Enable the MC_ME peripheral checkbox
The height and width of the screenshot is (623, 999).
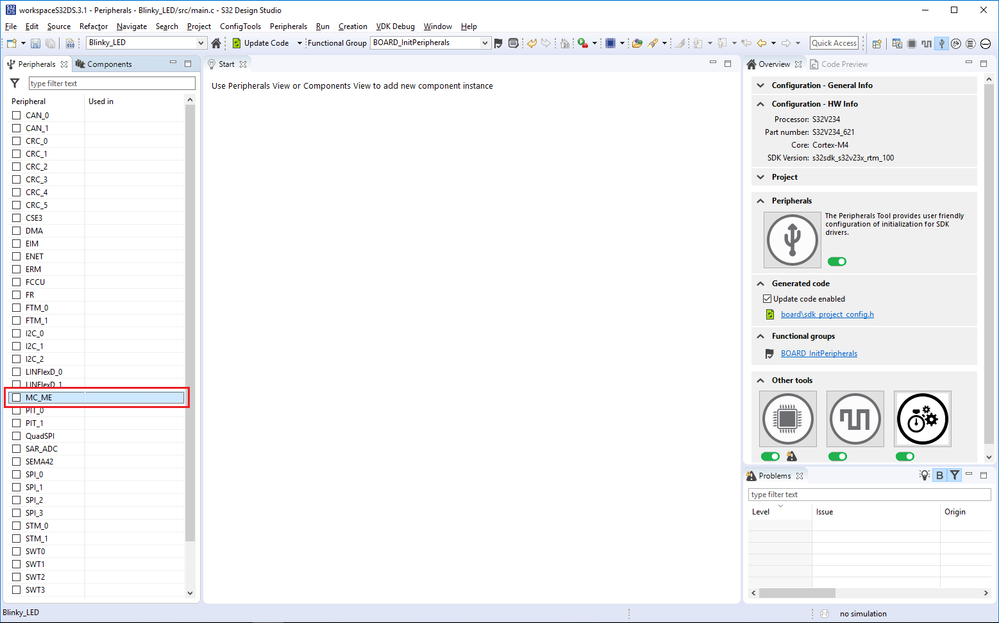pos(16,397)
